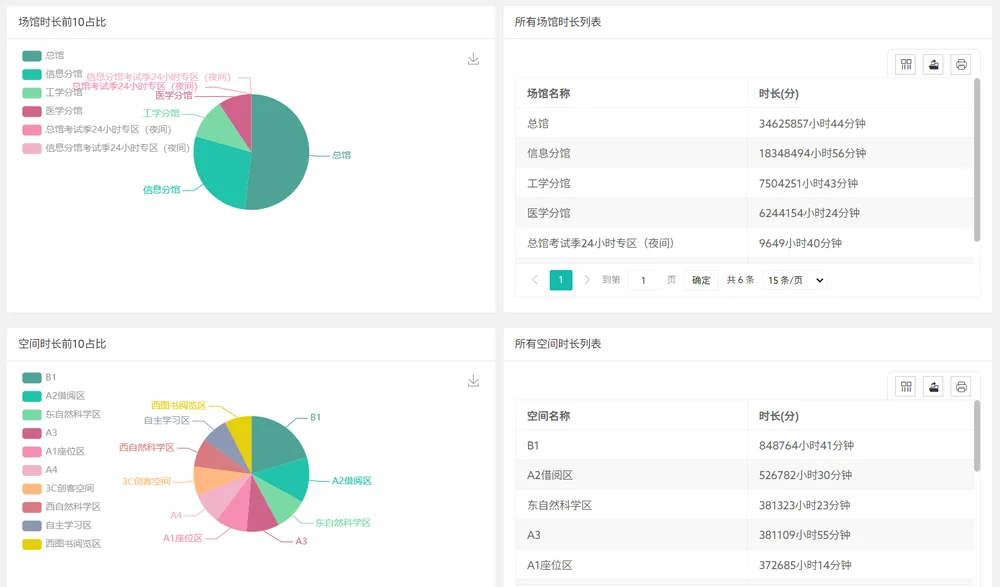Click the 381323小时23分钟 table cell

click(x=861, y=505)
